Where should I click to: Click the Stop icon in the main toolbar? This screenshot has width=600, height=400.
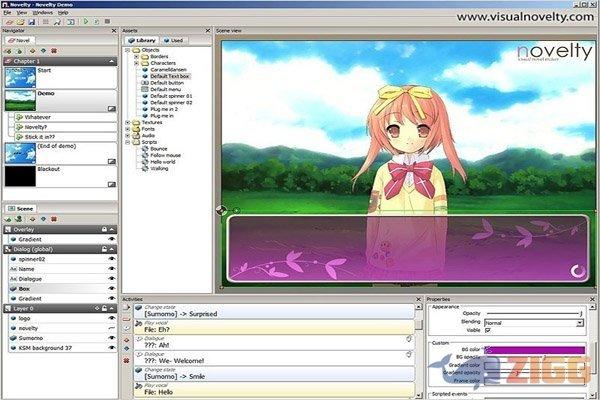point(109,20)
